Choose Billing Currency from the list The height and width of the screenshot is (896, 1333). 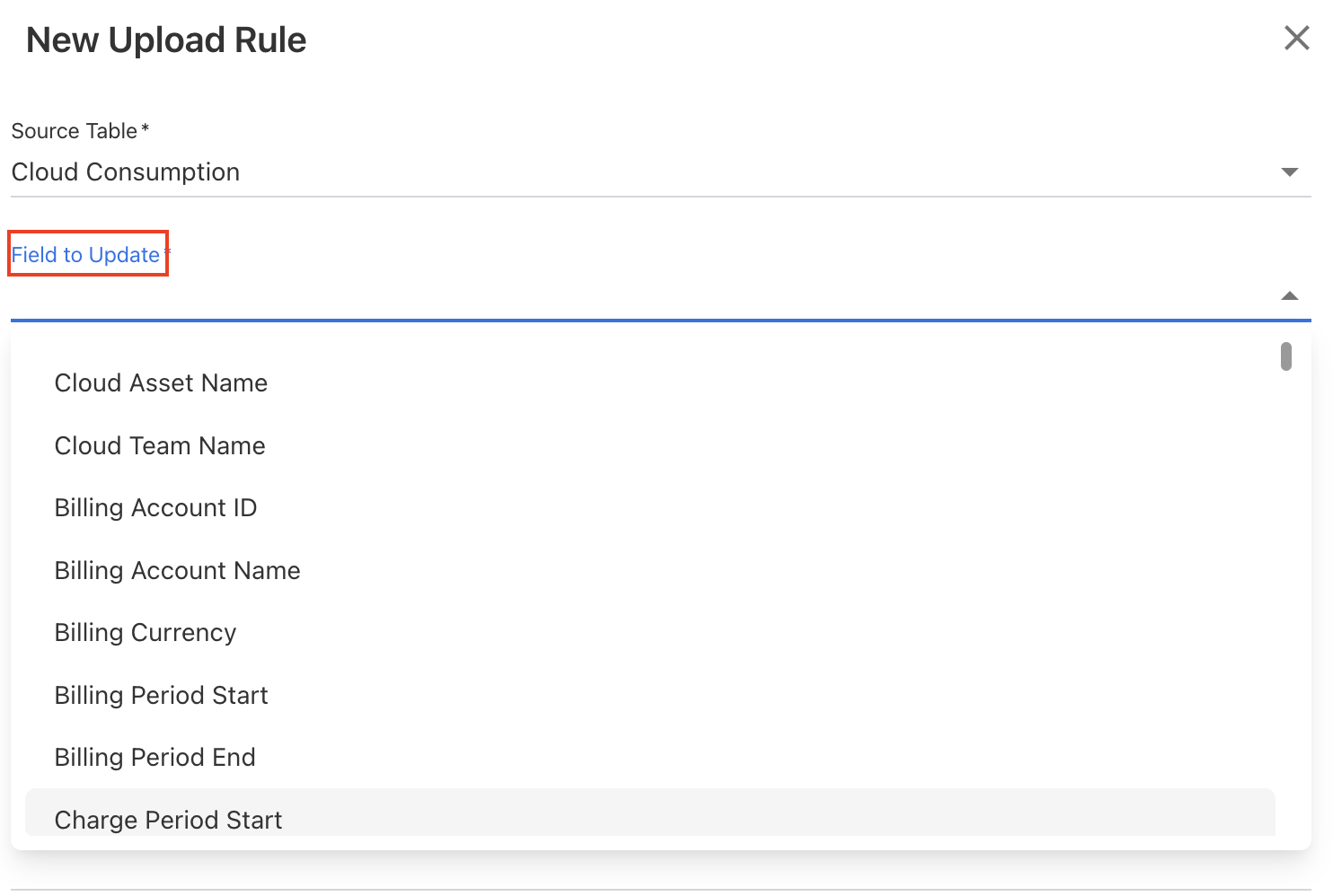146,633
